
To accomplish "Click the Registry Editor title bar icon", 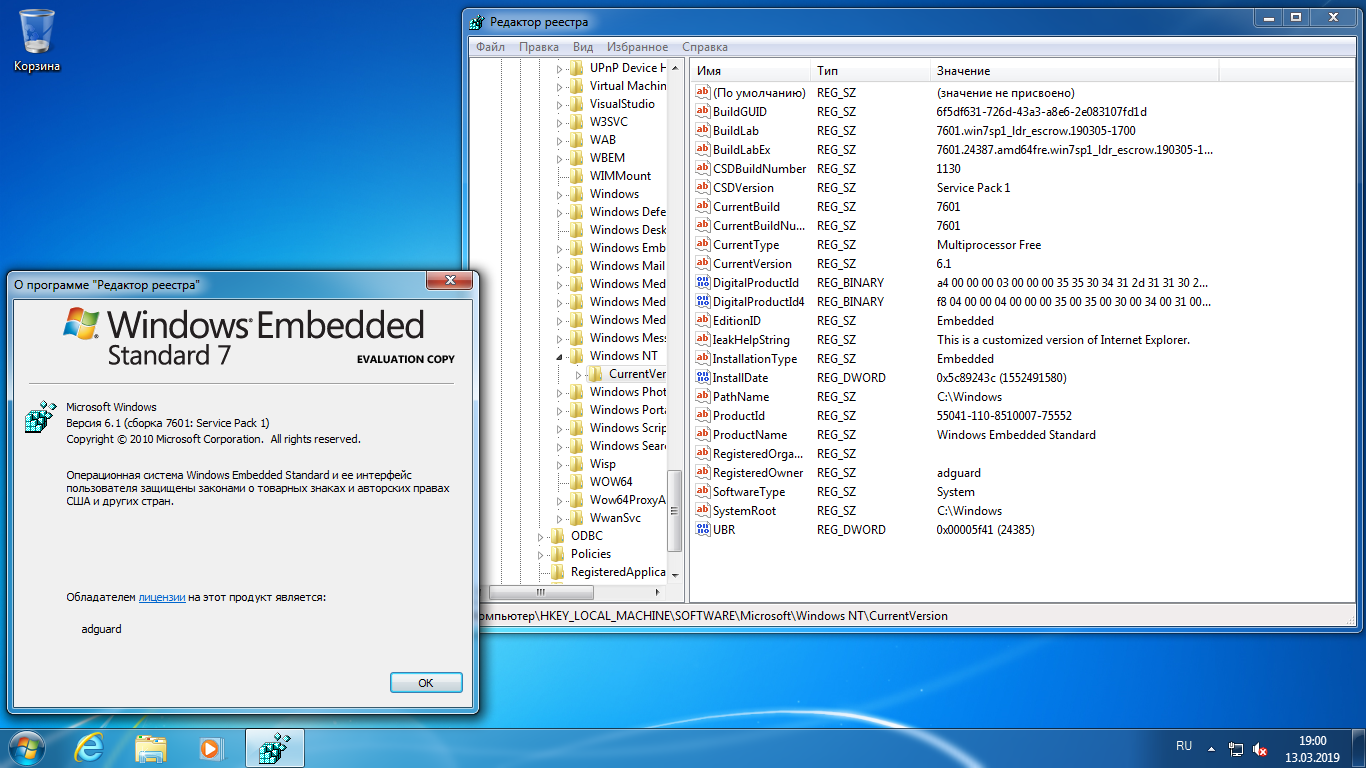I will coord(478,22).
